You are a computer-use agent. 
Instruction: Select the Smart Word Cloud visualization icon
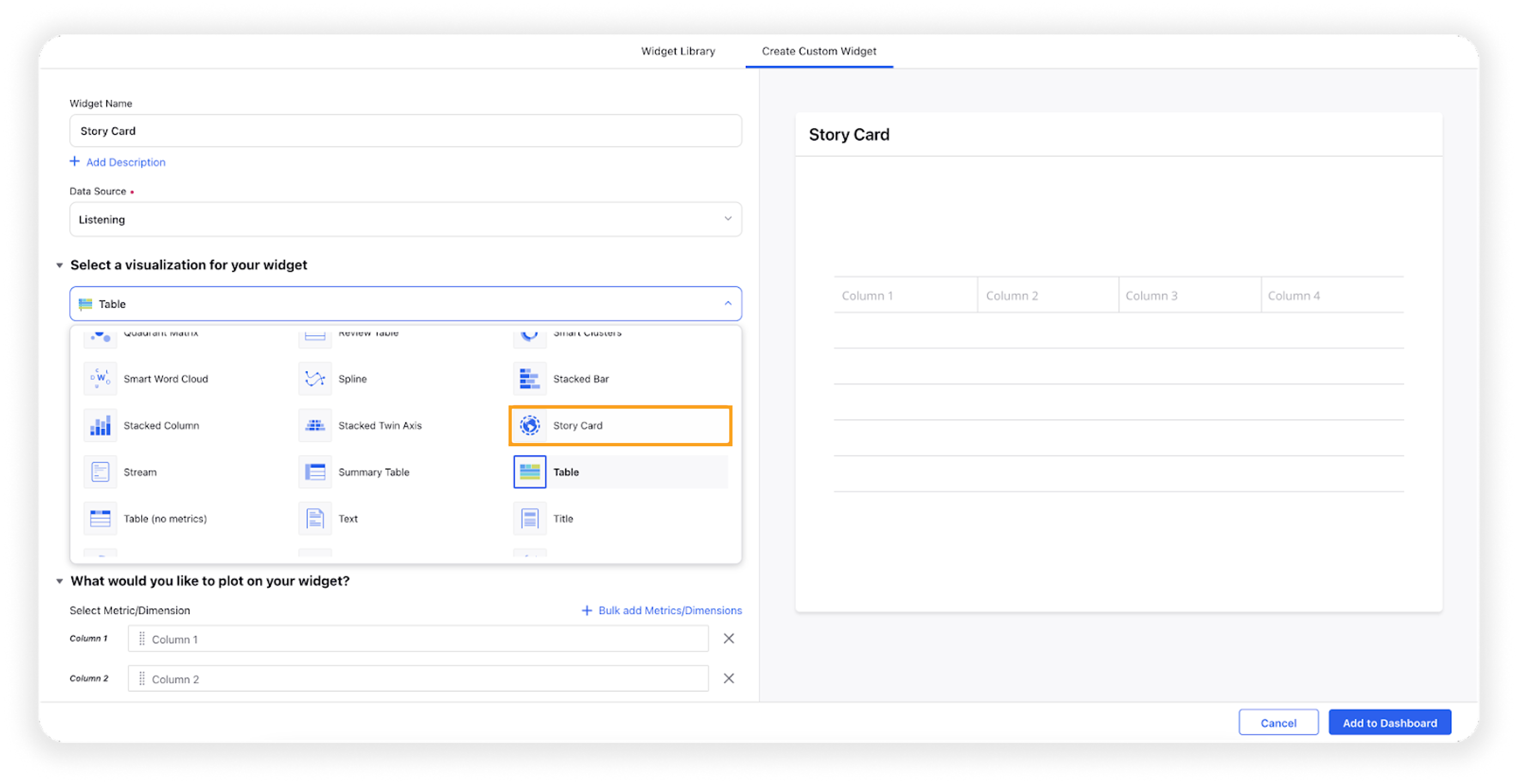pos(100,379)
